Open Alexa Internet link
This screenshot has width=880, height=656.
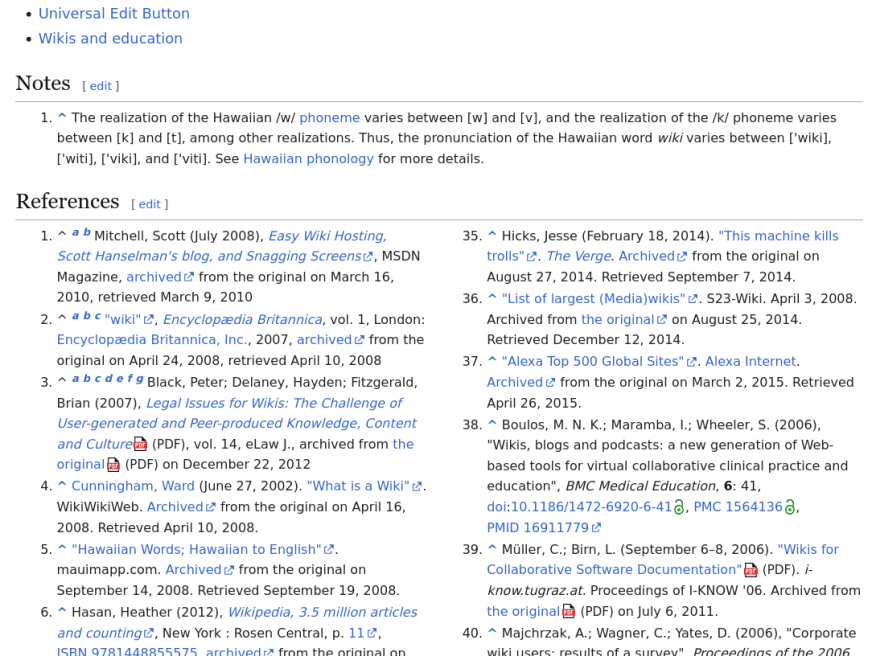click(751, 362)
